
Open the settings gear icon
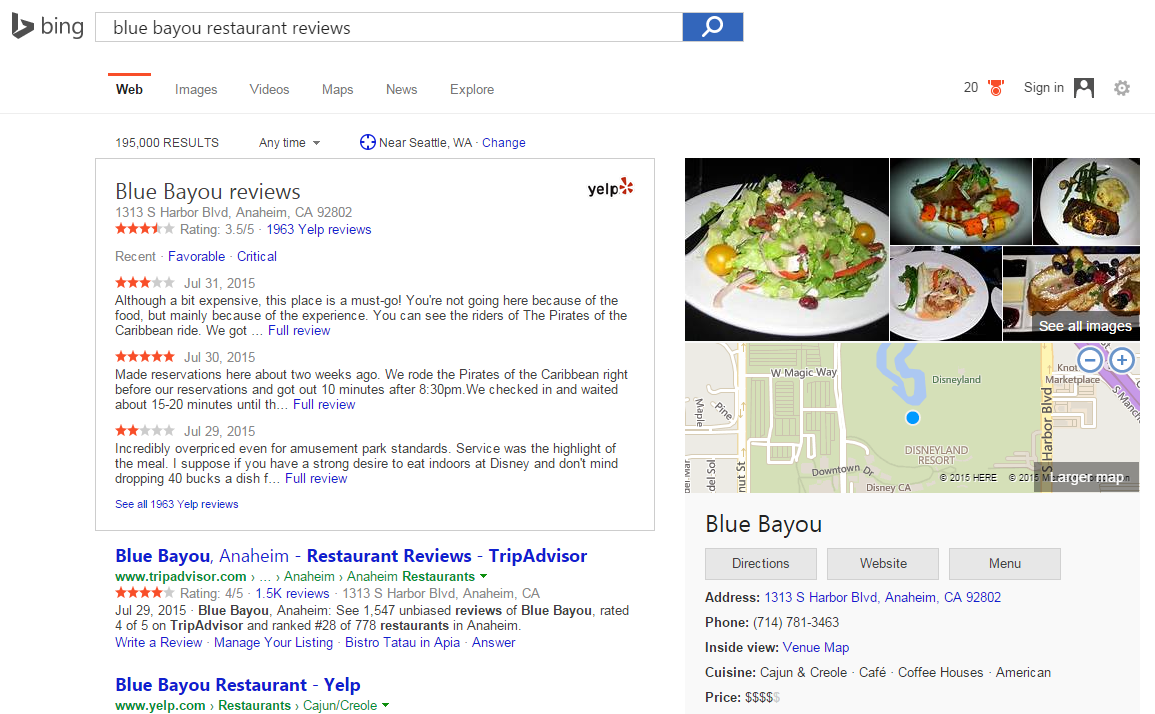[x=1122, y=88]
